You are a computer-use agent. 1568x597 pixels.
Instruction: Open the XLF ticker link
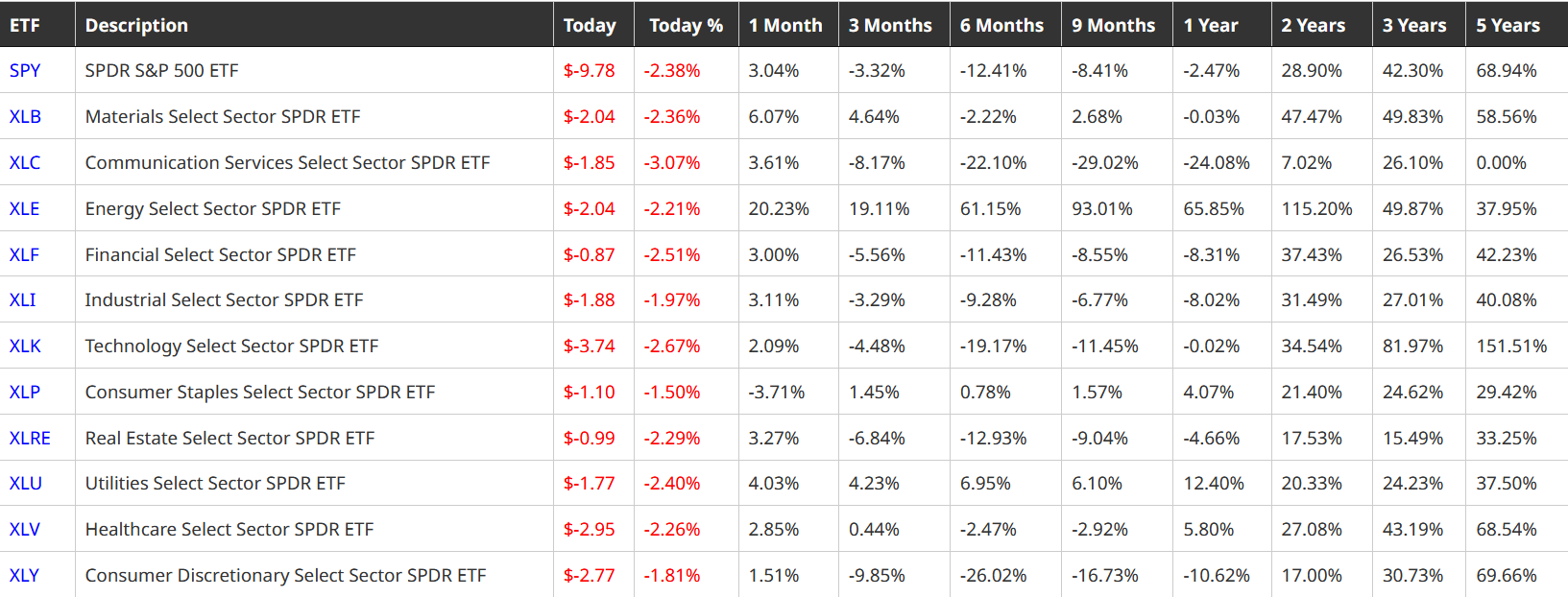point(24,255)
